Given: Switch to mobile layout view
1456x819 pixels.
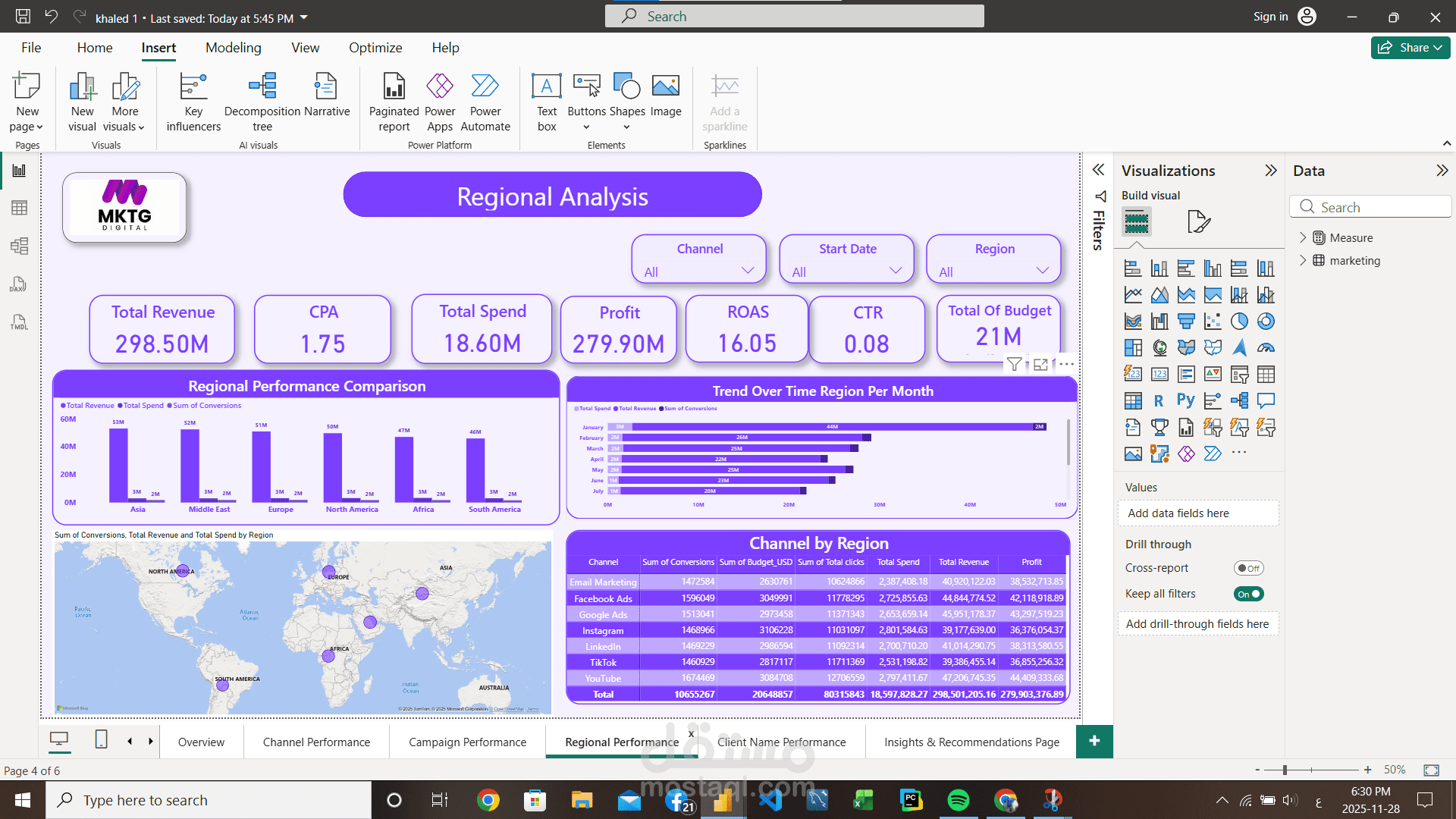Looking at the screenshot, I should [x=101, y=739].
